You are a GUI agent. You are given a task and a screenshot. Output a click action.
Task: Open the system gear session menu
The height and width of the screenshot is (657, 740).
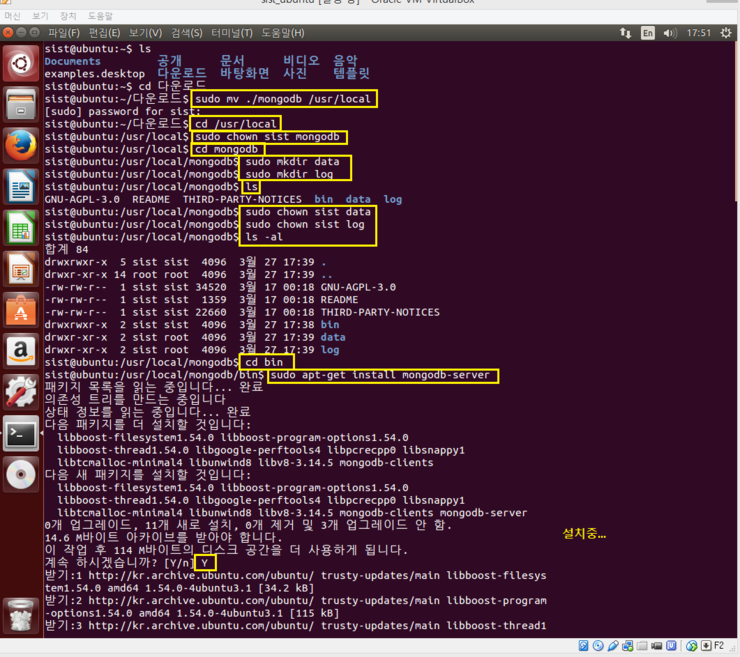click(726, 33)
